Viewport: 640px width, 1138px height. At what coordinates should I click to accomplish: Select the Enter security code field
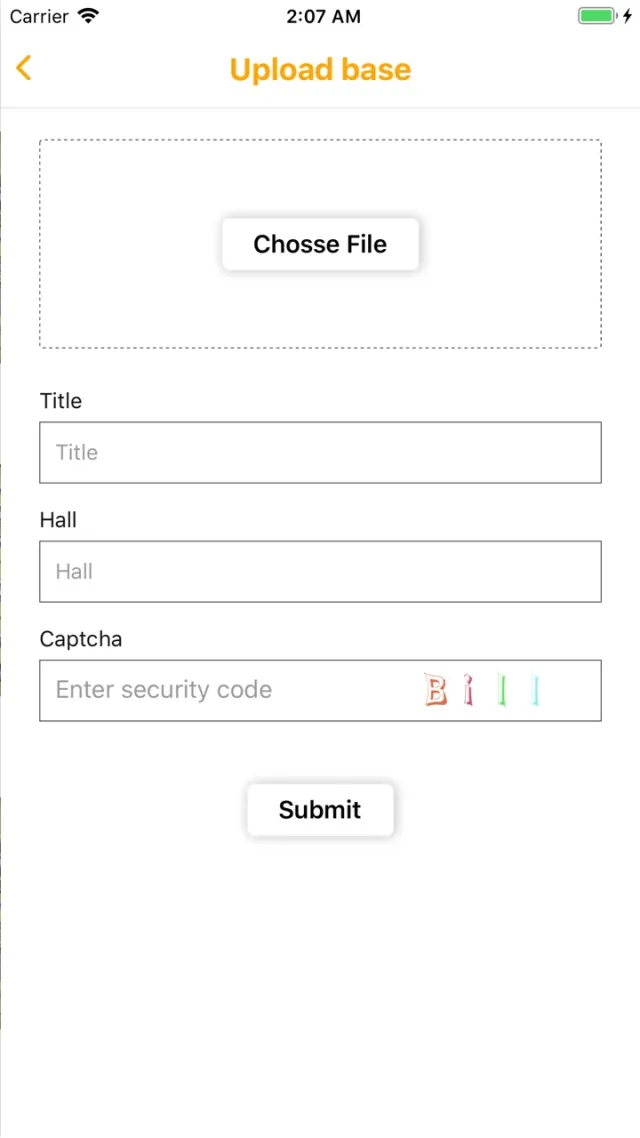tap(220, 690)
